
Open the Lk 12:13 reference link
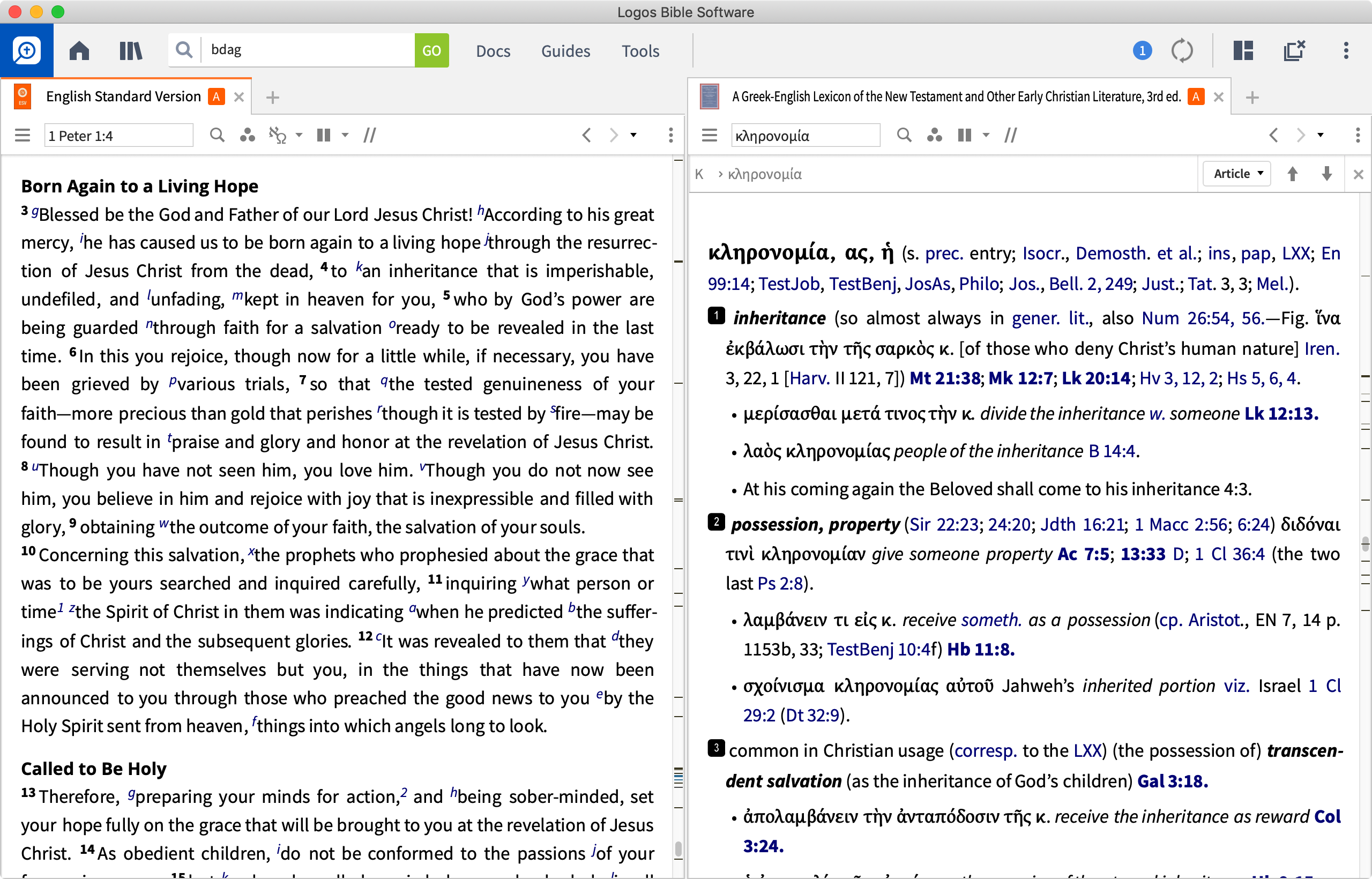tap(1281, 413)
